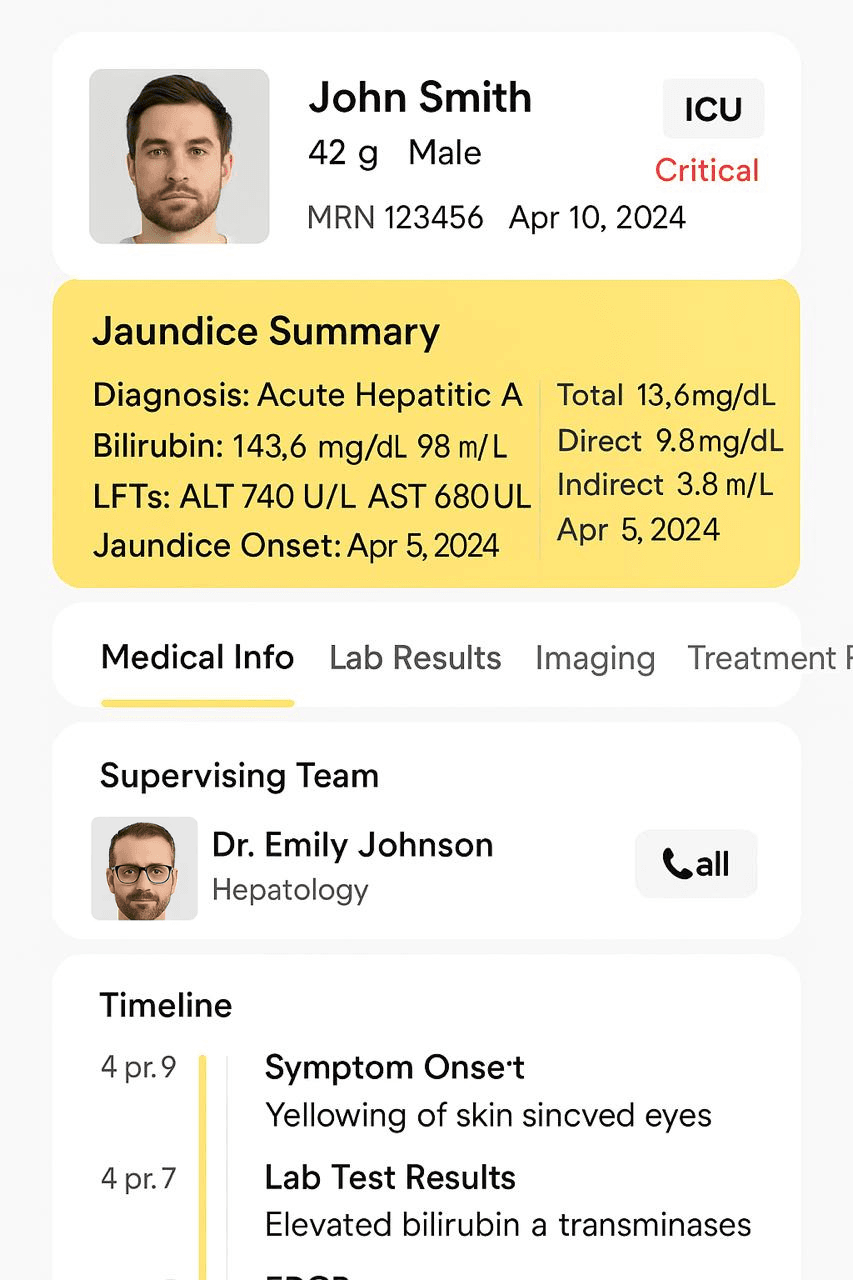Click the Total bilirubin value
The height and width of the screenshot is (1280, 853).
pyautogui.click(x=666, y=395)
